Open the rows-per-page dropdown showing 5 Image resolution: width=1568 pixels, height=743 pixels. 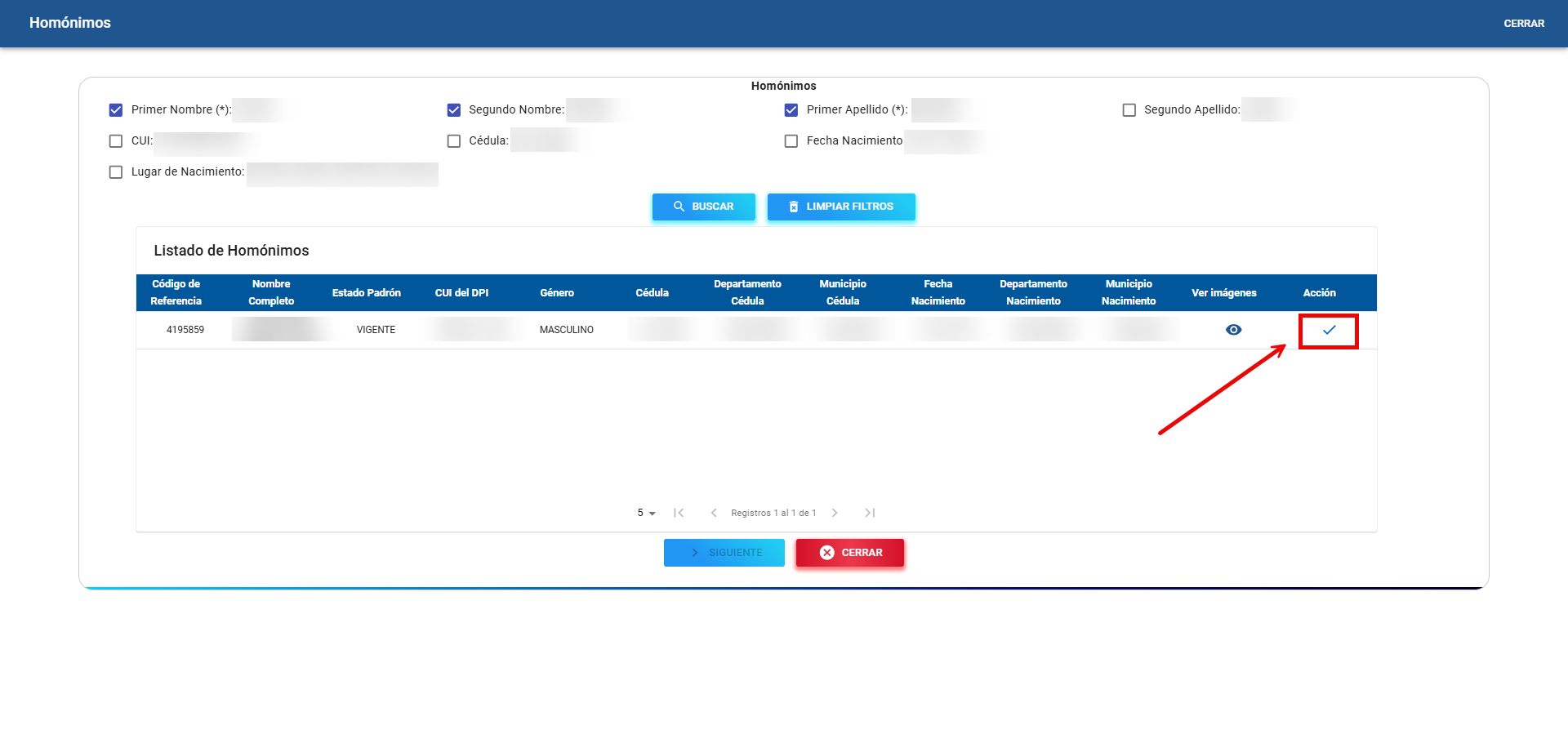[646, 513]
